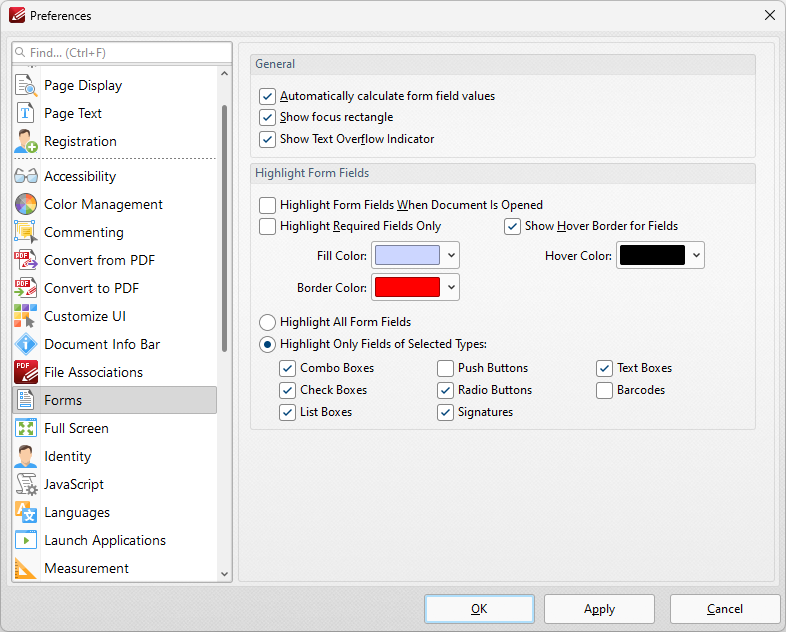The image size is (786, 632).
Task: Click the Page Display icon in sidebar
Action: coord(26,85)
